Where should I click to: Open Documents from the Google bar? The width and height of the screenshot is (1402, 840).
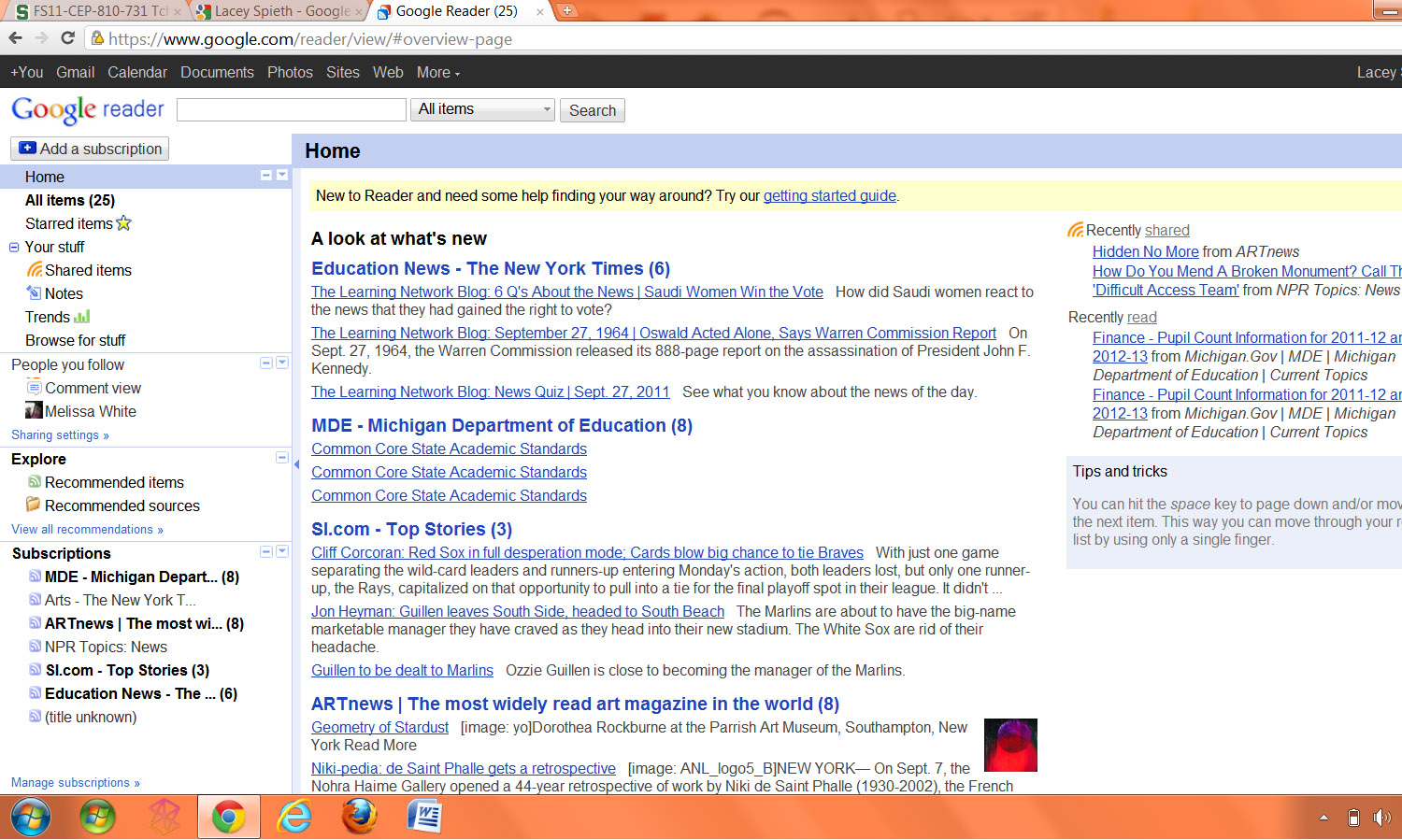point(217,72)
